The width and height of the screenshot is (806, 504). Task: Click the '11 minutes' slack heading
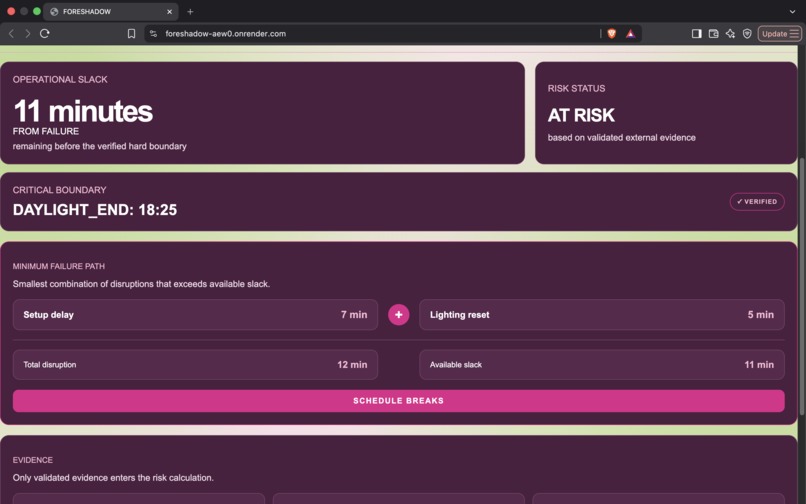pyautogui.click(x=83, y=111)
